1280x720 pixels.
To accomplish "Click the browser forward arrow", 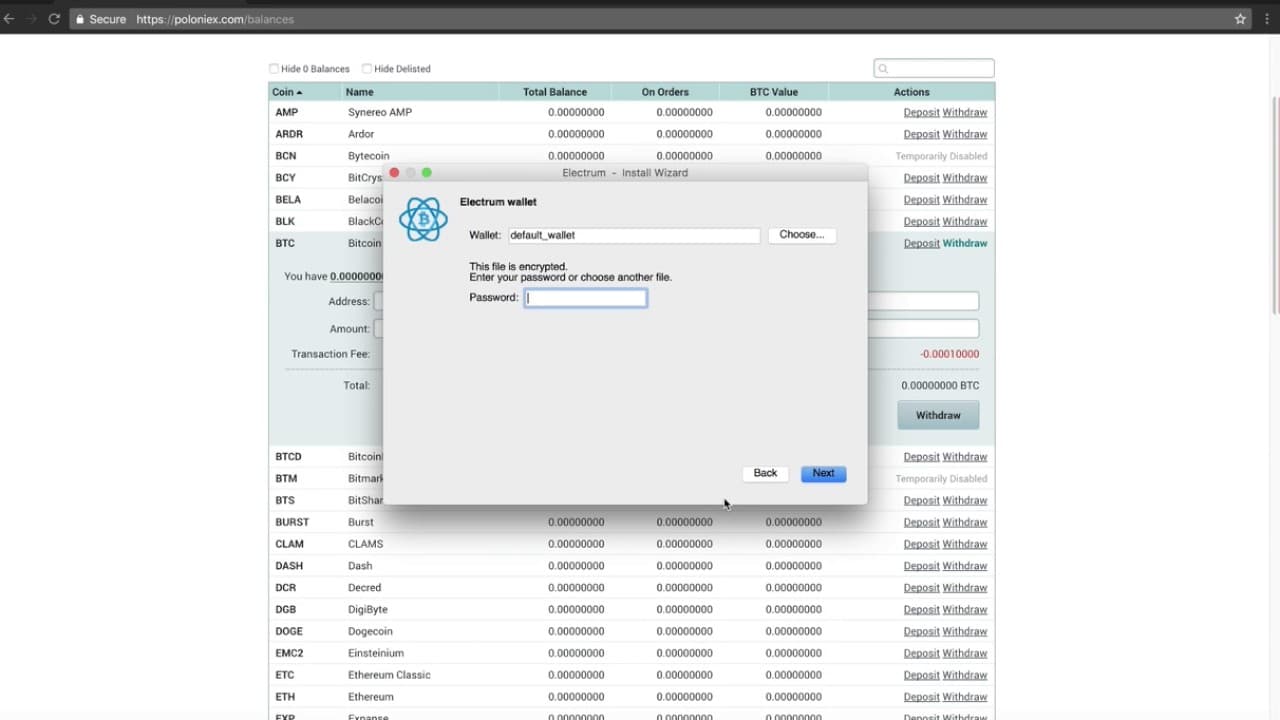I will click(x=31, y=19).
